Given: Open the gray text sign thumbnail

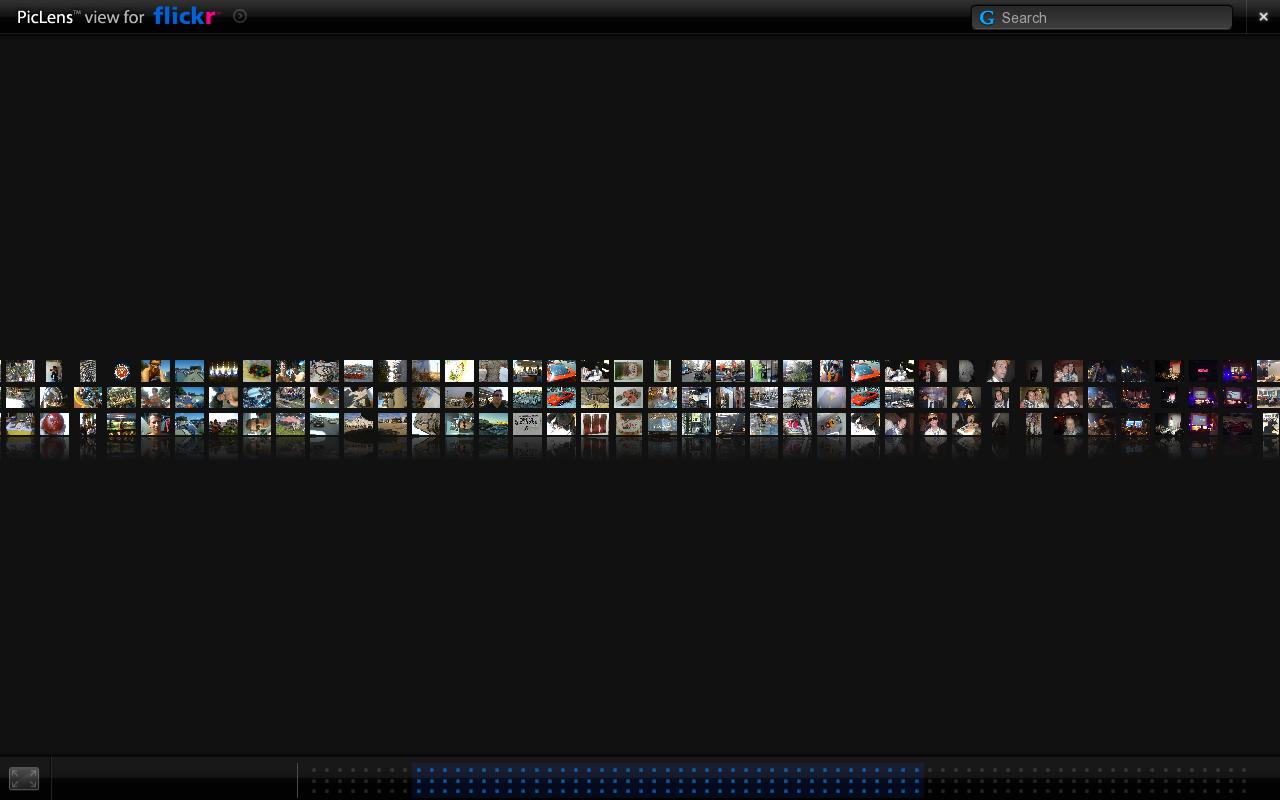Looking at the screenshot, I should 527,425.
